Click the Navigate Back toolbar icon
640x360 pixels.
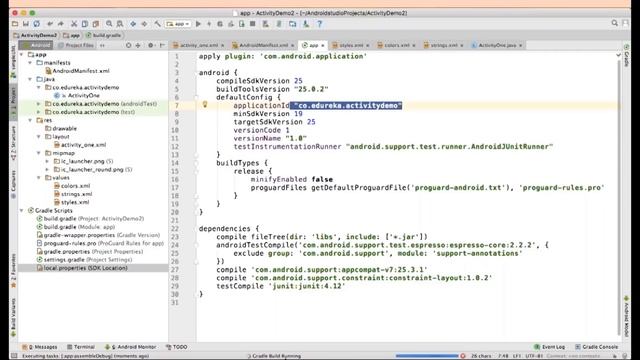[x=133, y=24]
